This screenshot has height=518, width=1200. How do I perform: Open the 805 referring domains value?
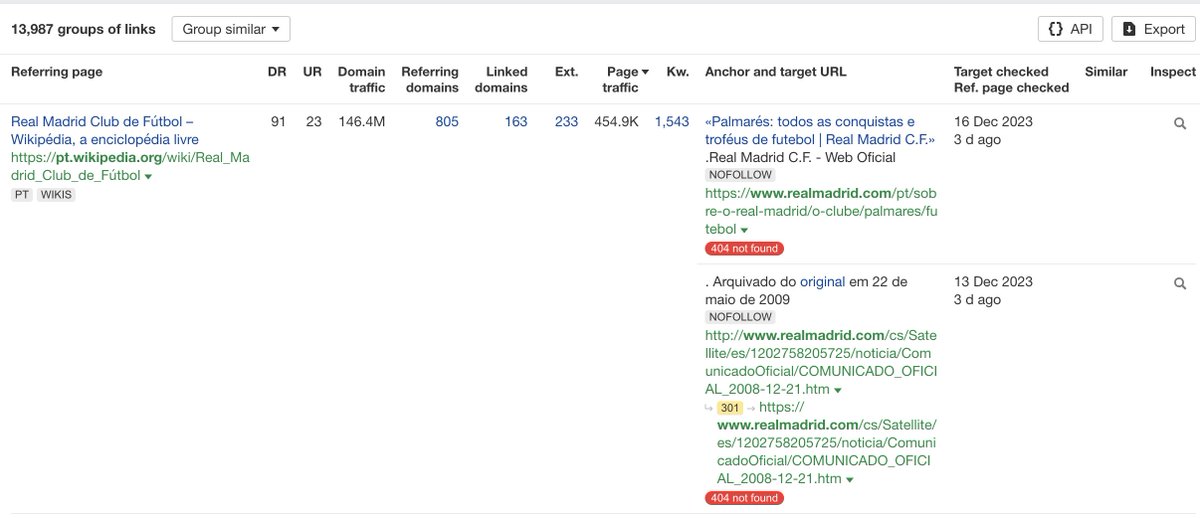point(447,122)
